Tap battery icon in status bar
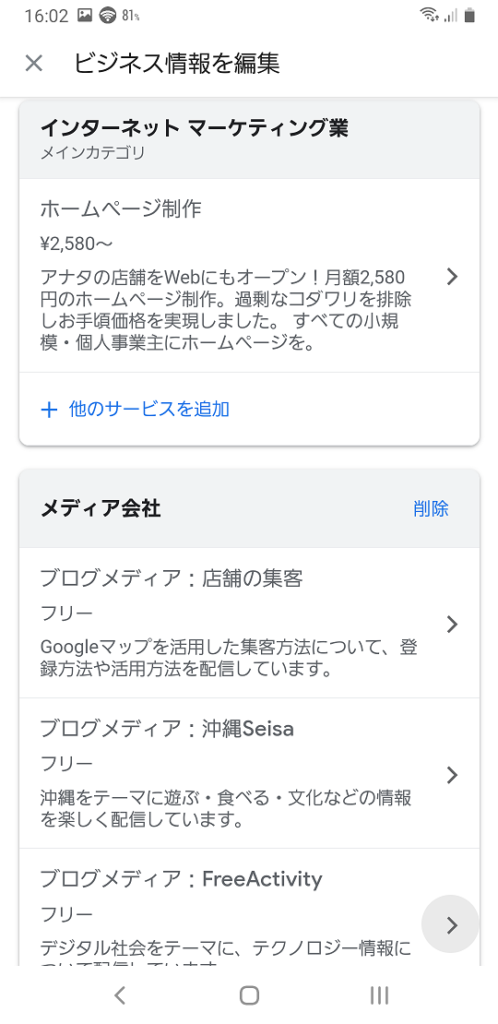Image resolution: width=498 pixels, height=1024 pixels. pyautogui.click(x=469, y=15)
